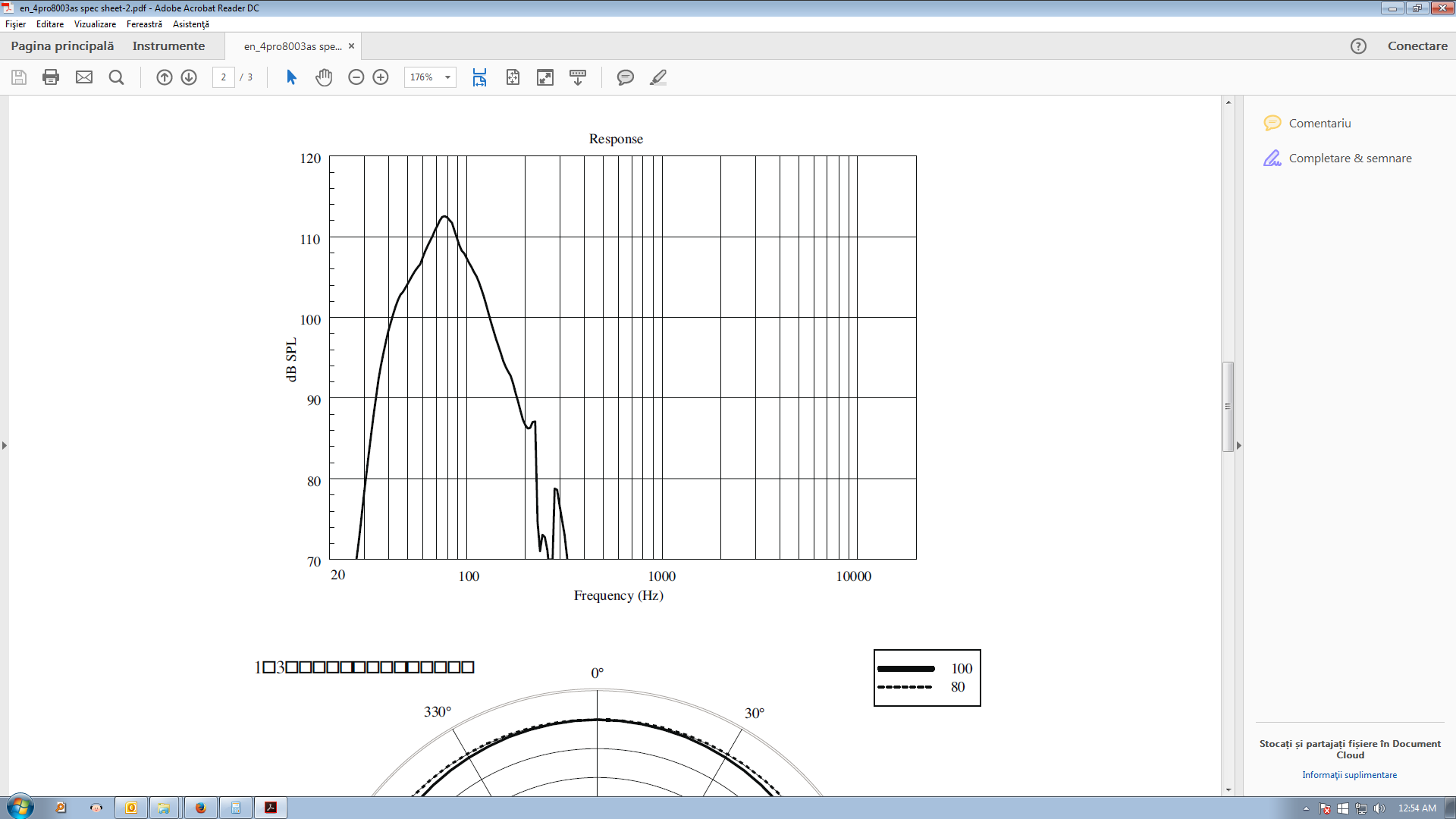
Task: Open the Vizualizare menu
Action: click(95, 24)
